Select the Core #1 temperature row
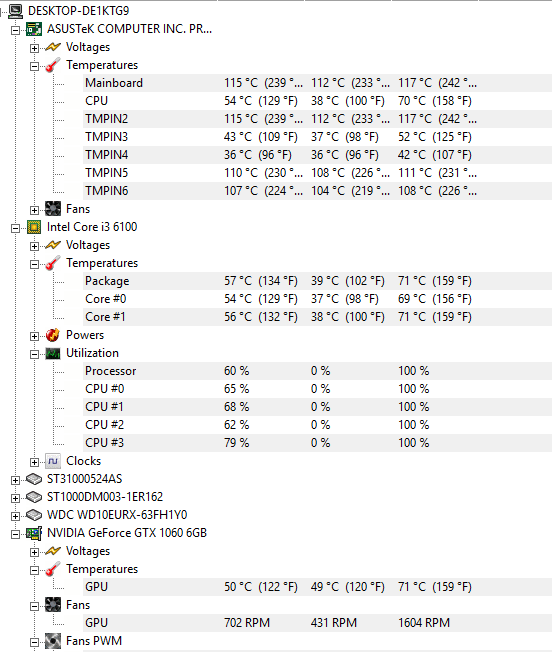Image resolution: width=552 pixels, height=652 pixels. click(318, 317)
